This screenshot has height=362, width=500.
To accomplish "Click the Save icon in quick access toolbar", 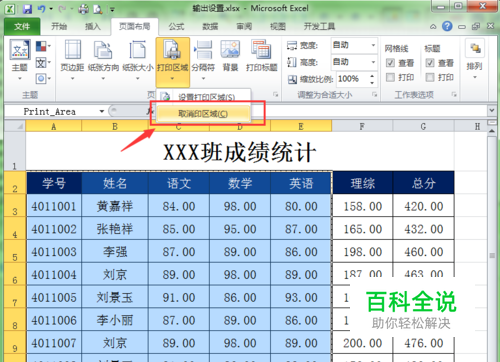I will click(27, 9).
